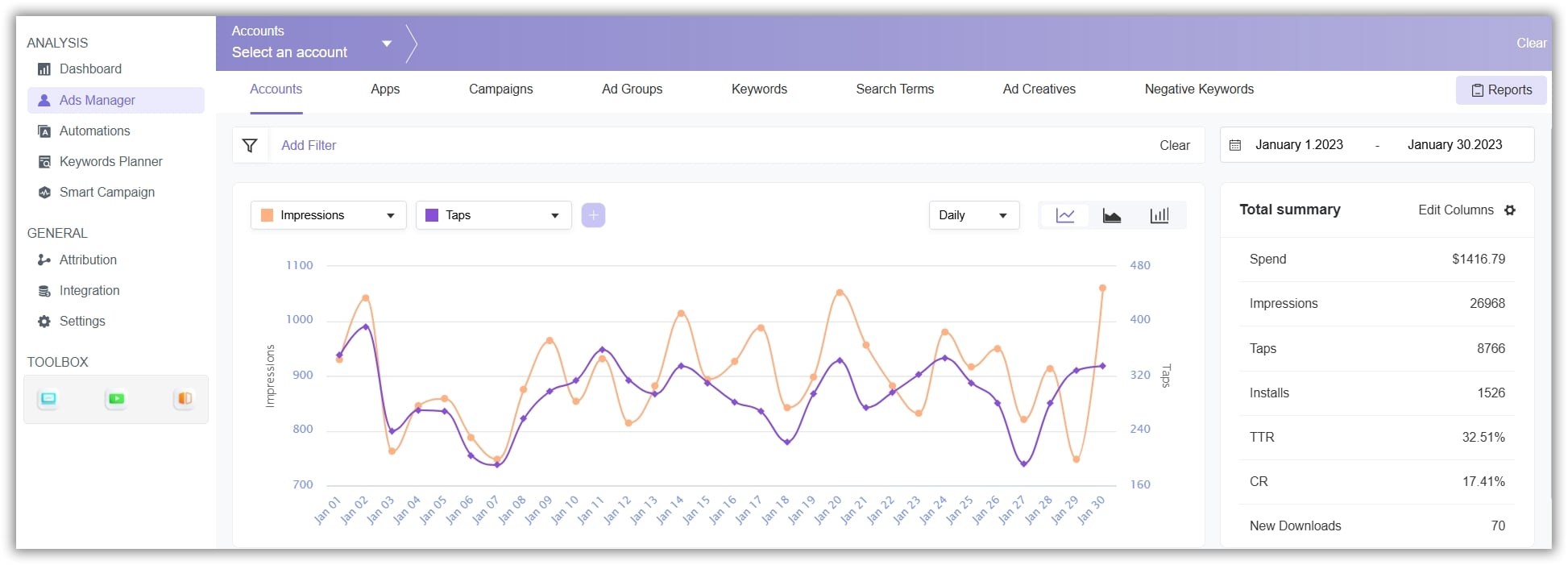This screenshot has width=1568, height=565.
Task: Clear the filter bar
Action: 1174,146
